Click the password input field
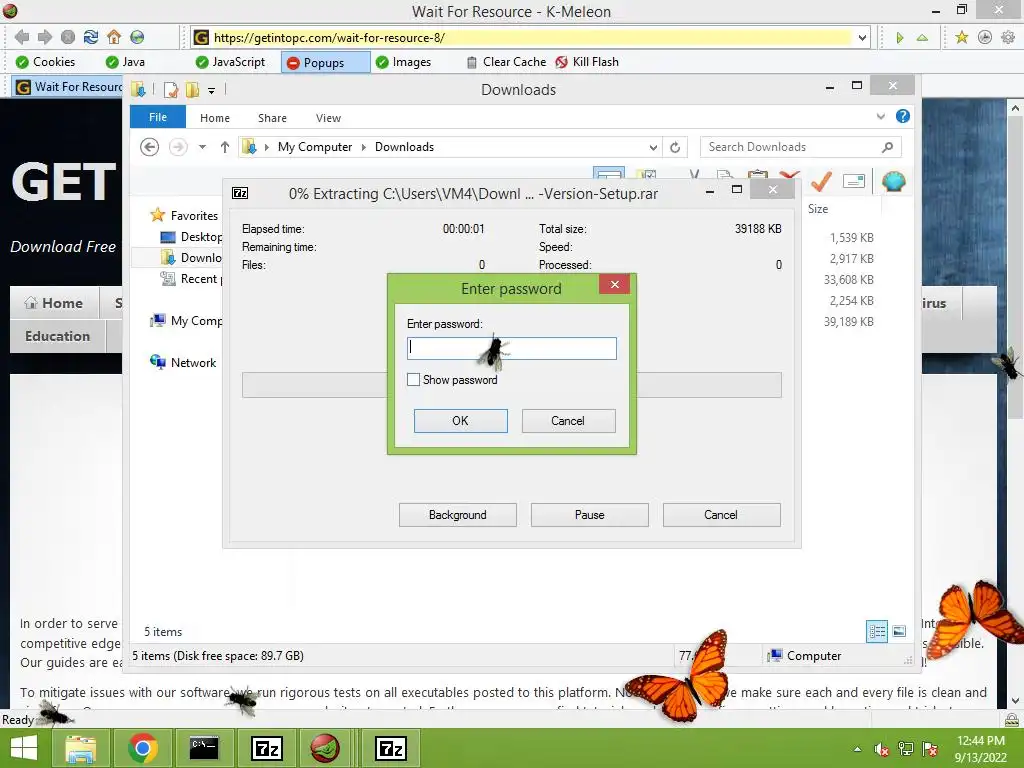This screenshot has width=1024, height=768. (x=511, y=348)
